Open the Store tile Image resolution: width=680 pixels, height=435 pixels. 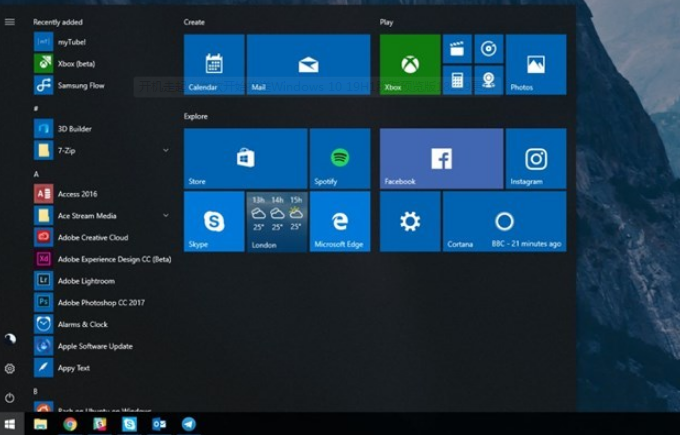point(245,158)
